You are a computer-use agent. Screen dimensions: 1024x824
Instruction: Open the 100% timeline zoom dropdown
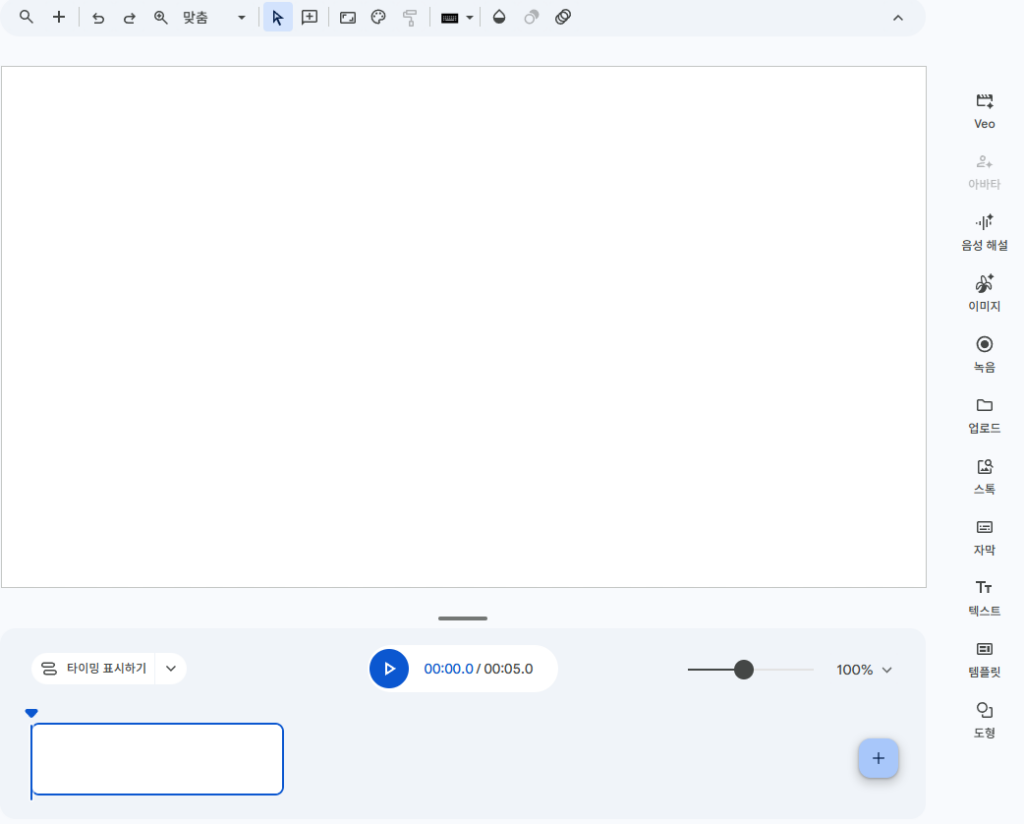[864, 670]
